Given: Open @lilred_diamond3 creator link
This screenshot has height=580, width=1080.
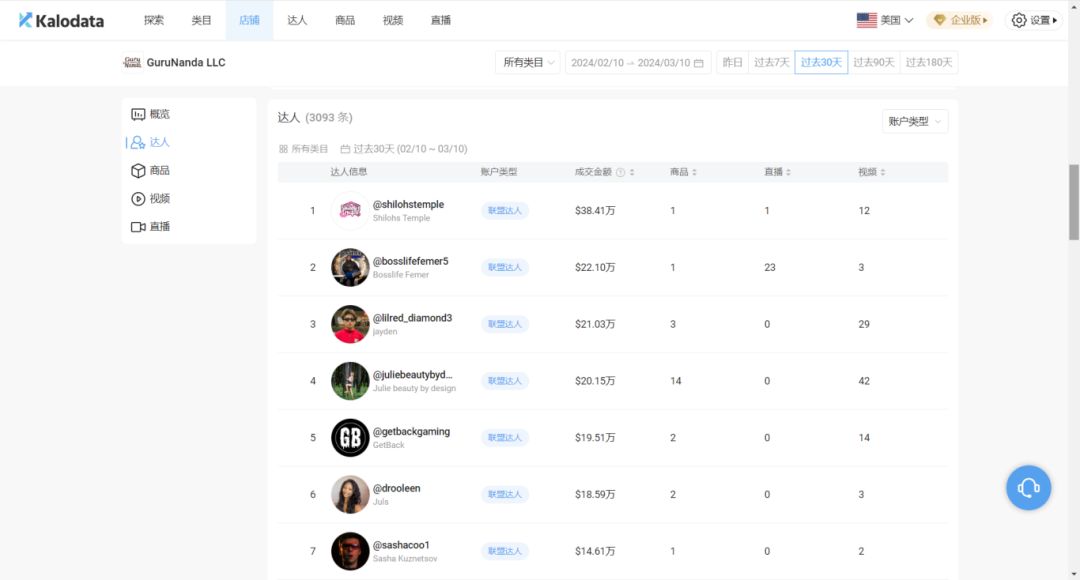Looking at the screenshot, I should pyautogui.click(x=413, y=318).
